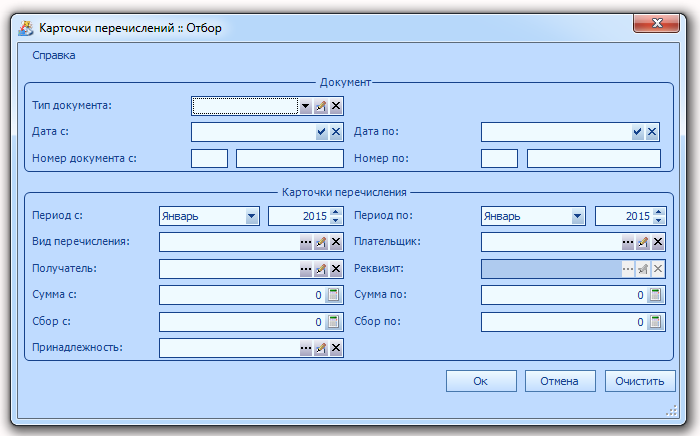The width and height of the screenshot is (700, 436).
Task: Open the calculator for Сумма с
Action: point(333,295)
